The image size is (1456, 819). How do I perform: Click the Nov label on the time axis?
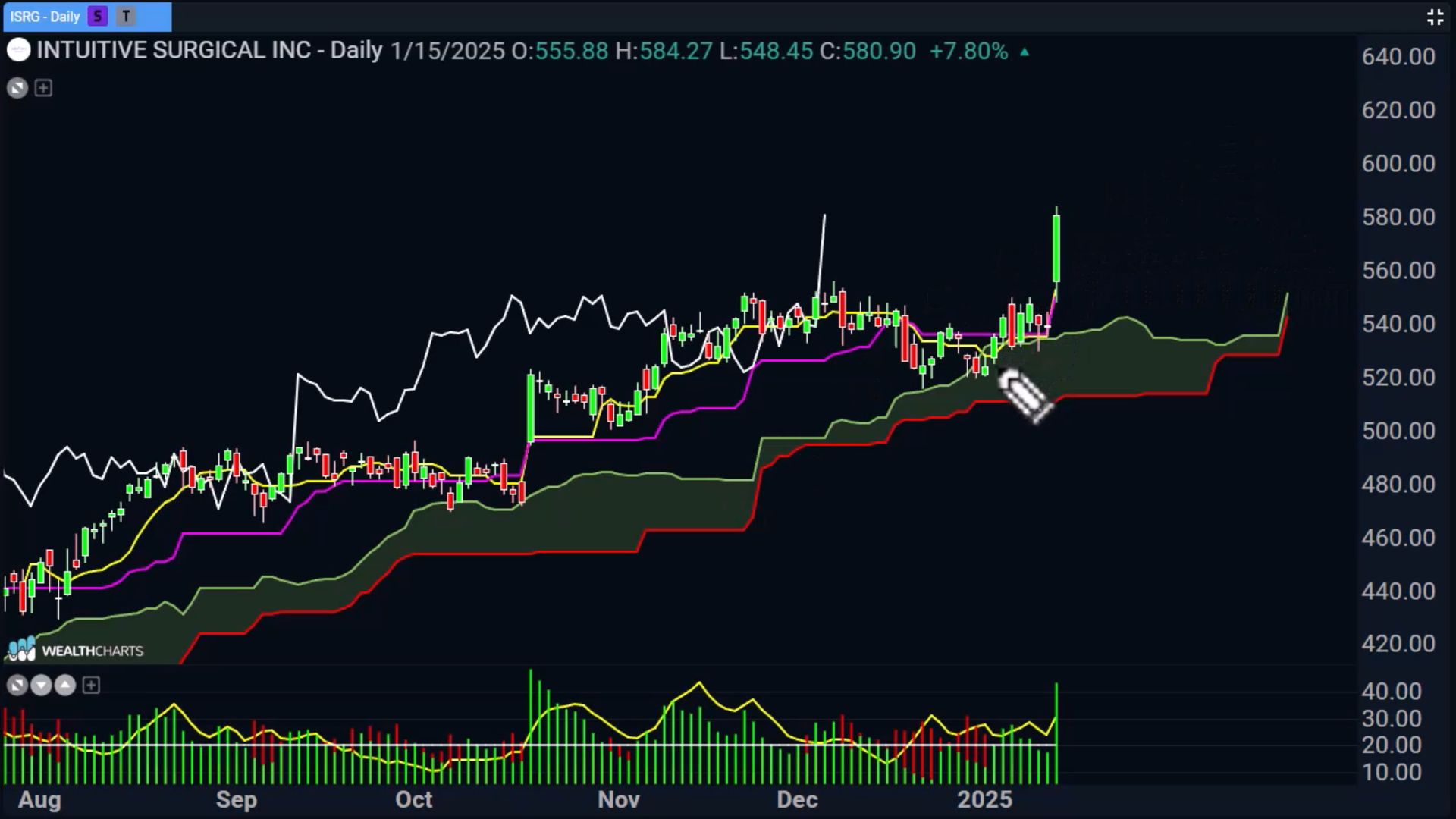tap(619, 800)
